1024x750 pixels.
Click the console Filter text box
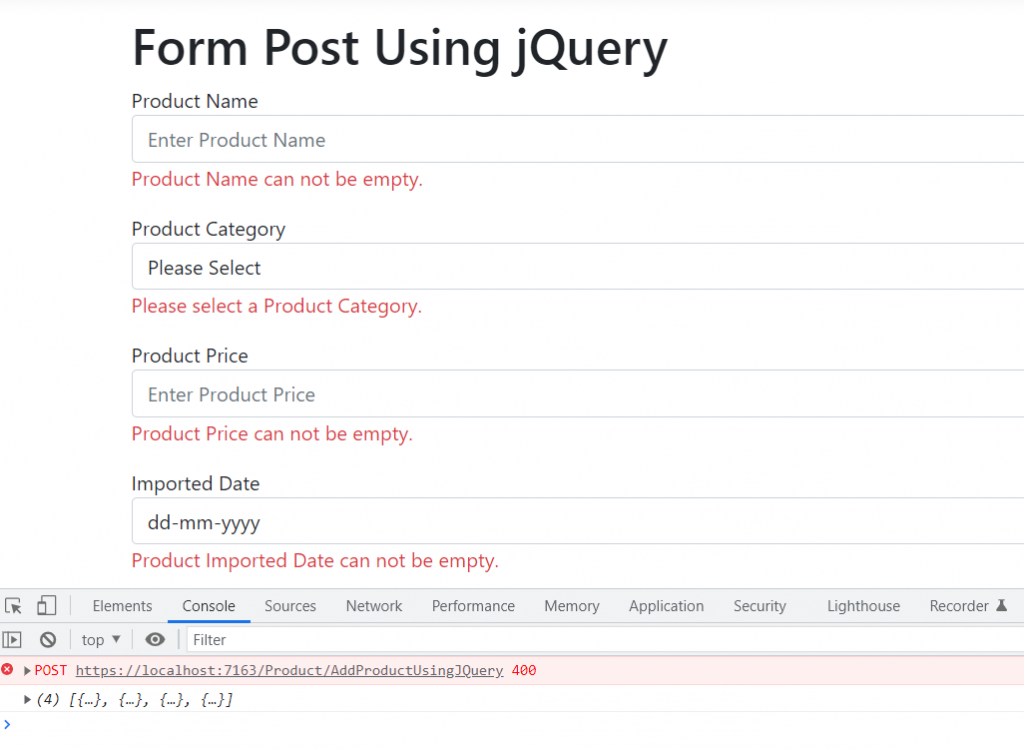tap(600, 640)
